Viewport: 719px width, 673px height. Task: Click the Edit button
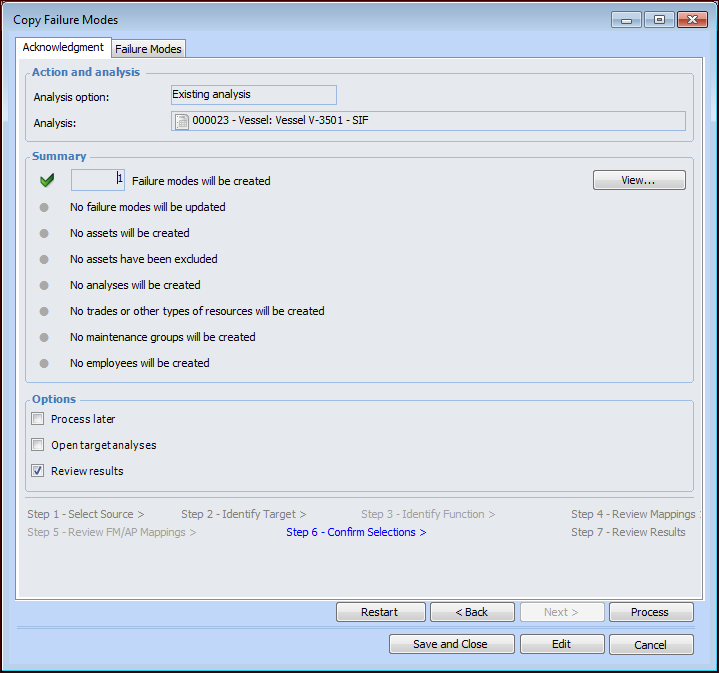pyautogui.click(x=562, y=644)
